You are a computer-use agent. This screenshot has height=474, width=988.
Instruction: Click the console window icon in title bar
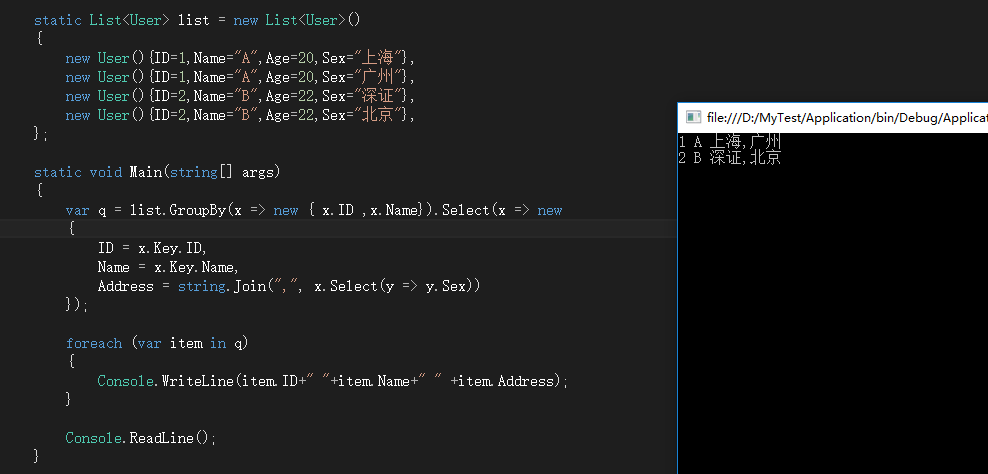tap(693, 118)
